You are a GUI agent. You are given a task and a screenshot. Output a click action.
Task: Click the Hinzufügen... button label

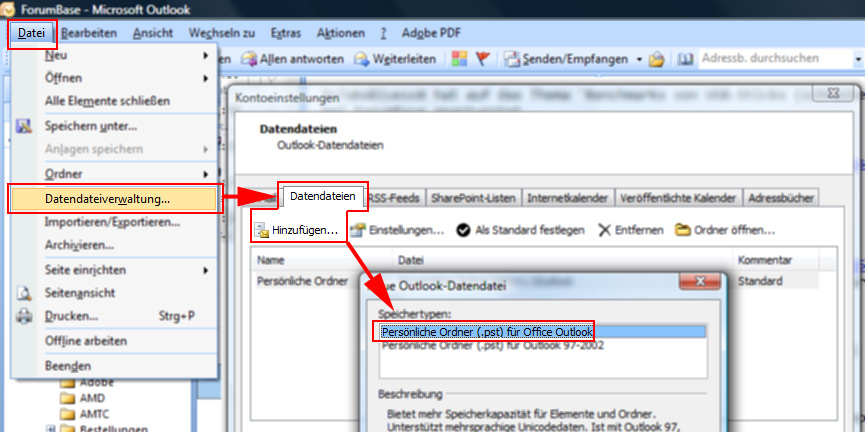click(x=305, y=230)
